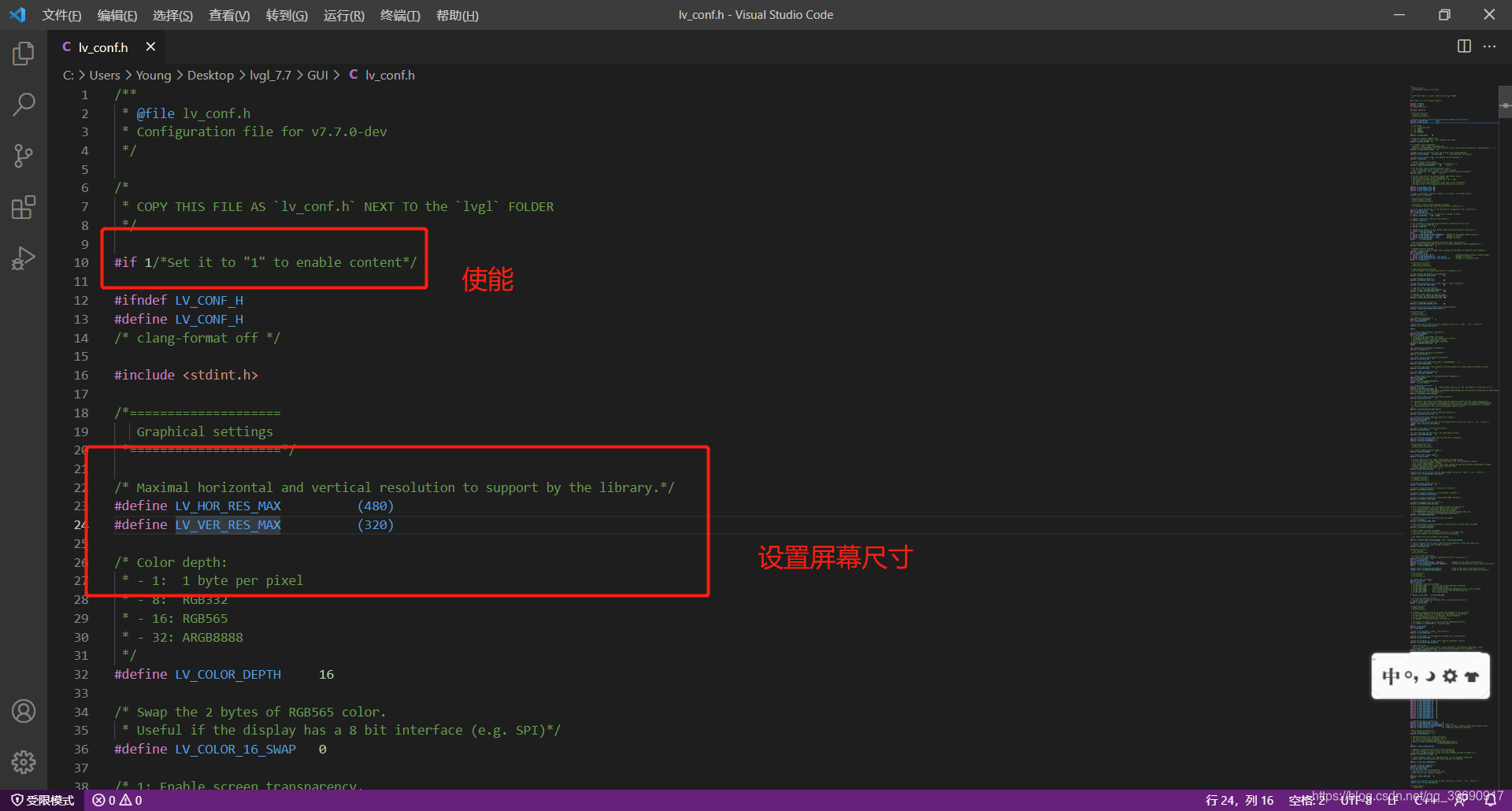Close the lv_conf.h editor tab
Image resolution: width=1512 pixels, height=811 pixels.
pos(150,47)
